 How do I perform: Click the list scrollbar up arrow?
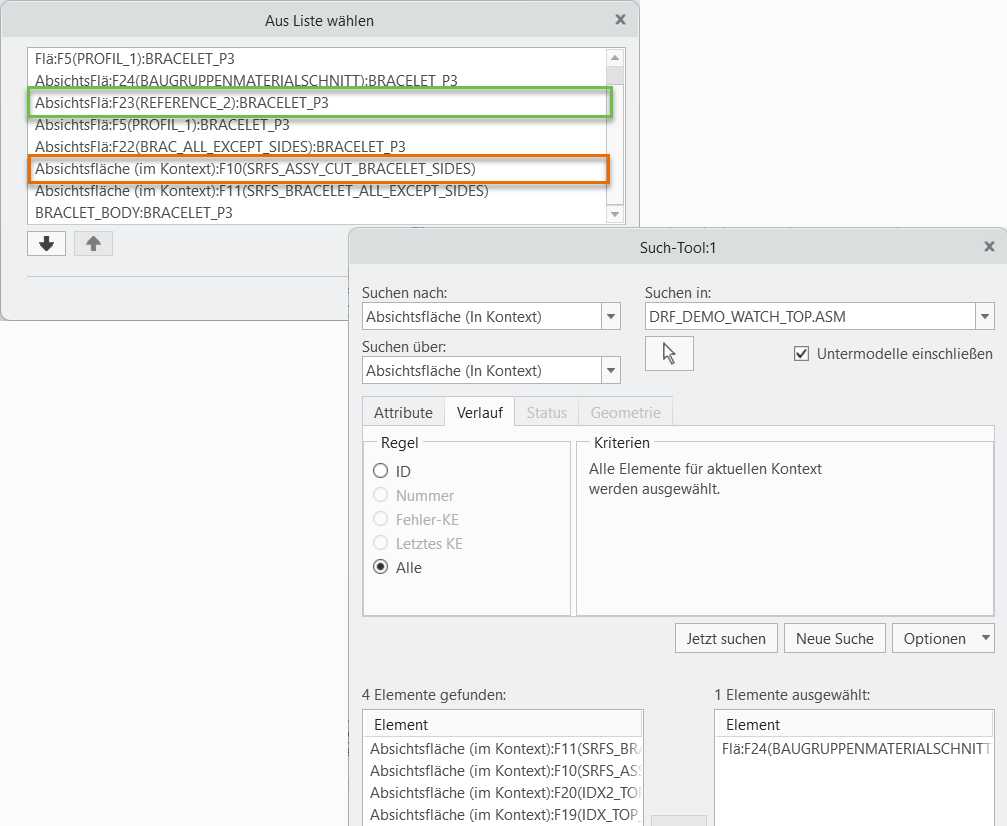pyautogui.click(x=615, y=58)
